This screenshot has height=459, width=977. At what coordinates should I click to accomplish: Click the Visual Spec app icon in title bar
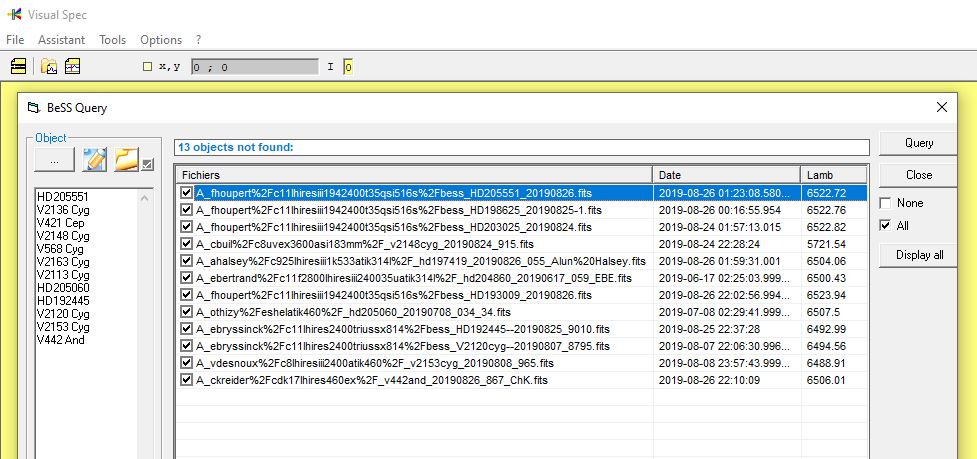click(14, 14)
